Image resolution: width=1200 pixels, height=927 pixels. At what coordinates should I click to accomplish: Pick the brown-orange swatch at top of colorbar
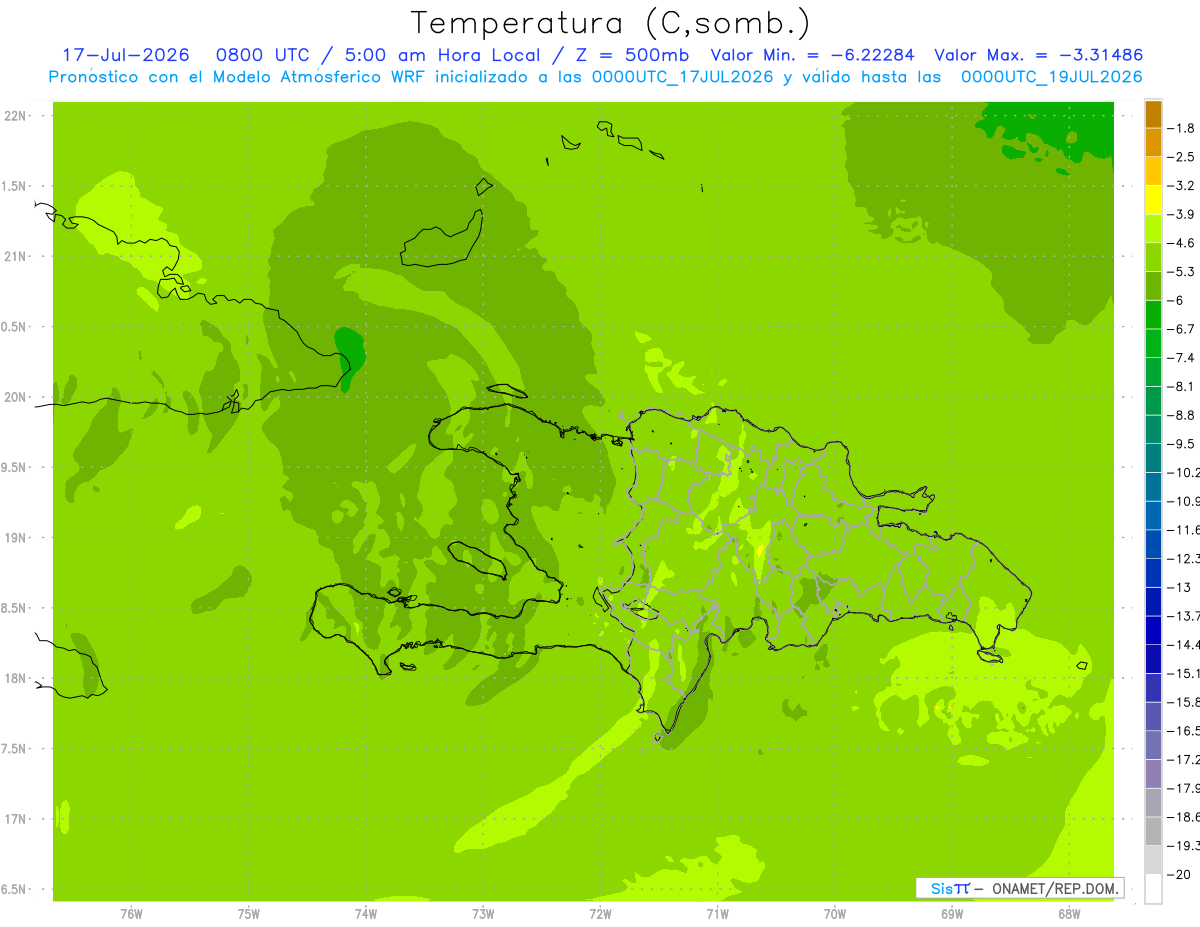coord(1153,114)
